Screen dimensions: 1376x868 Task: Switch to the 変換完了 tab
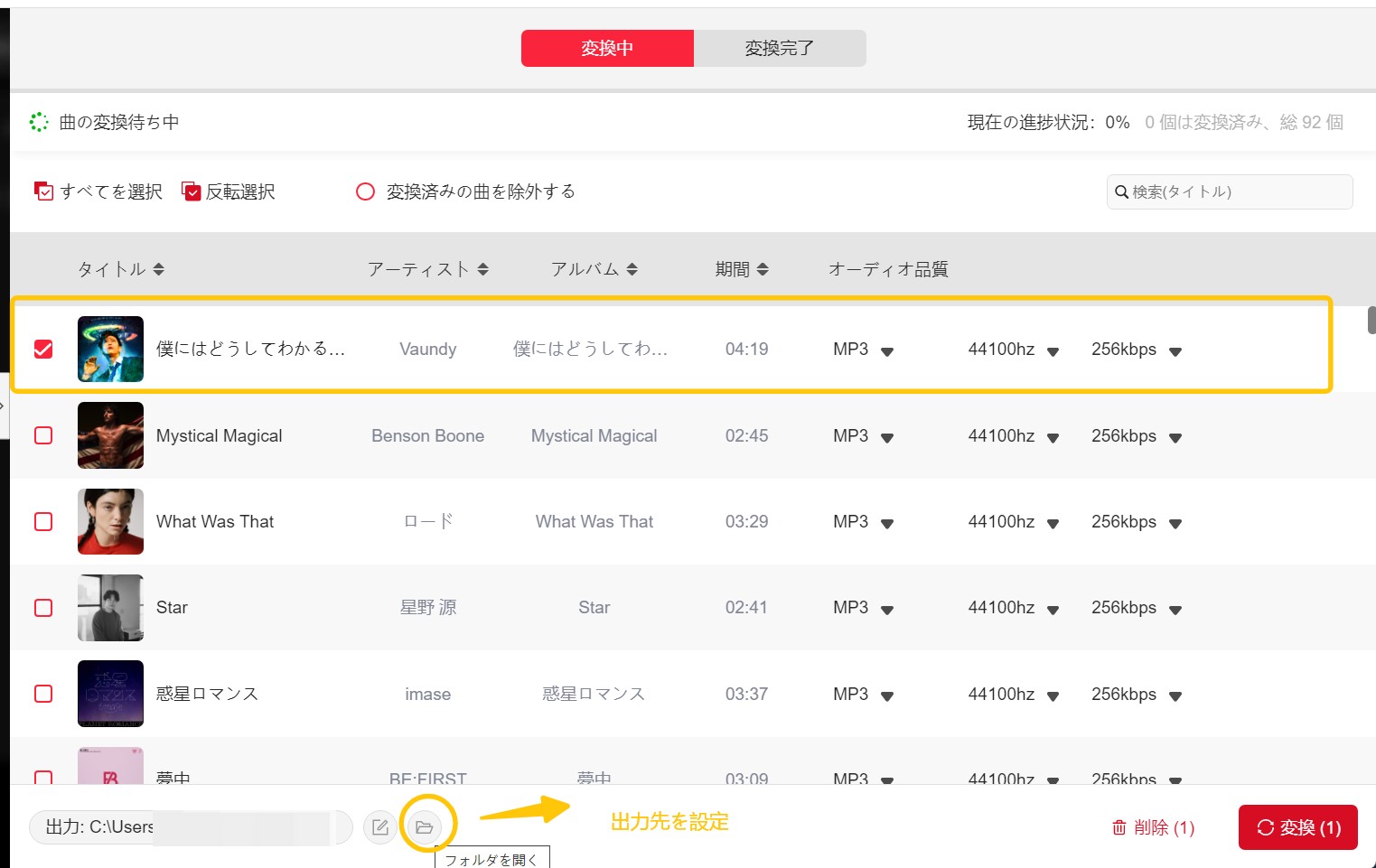780,48
